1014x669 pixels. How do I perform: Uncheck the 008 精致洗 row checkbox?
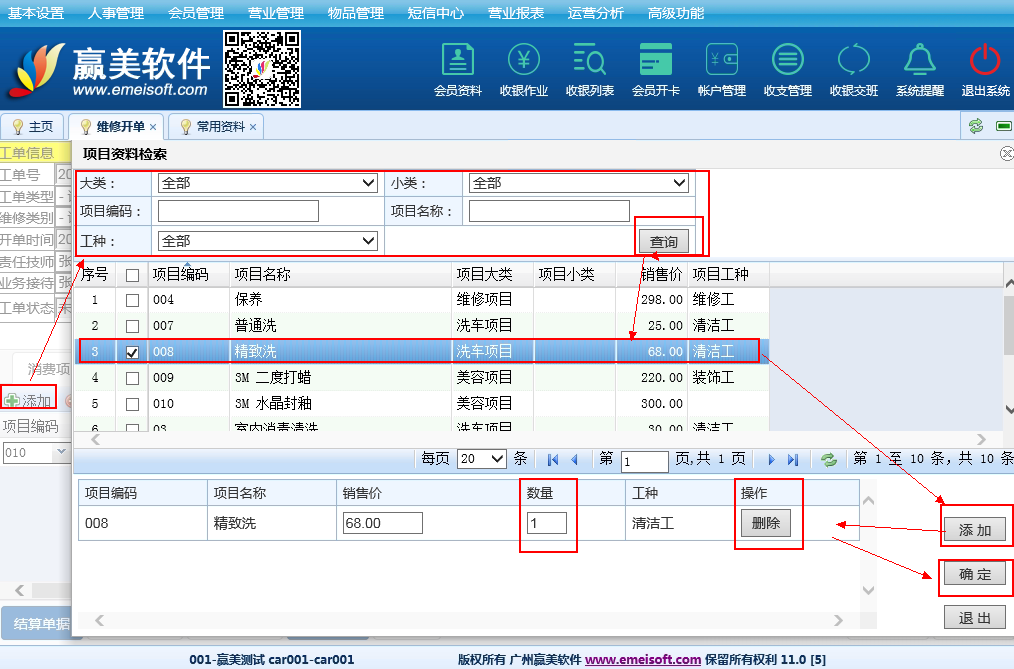(x=132, y=352)
